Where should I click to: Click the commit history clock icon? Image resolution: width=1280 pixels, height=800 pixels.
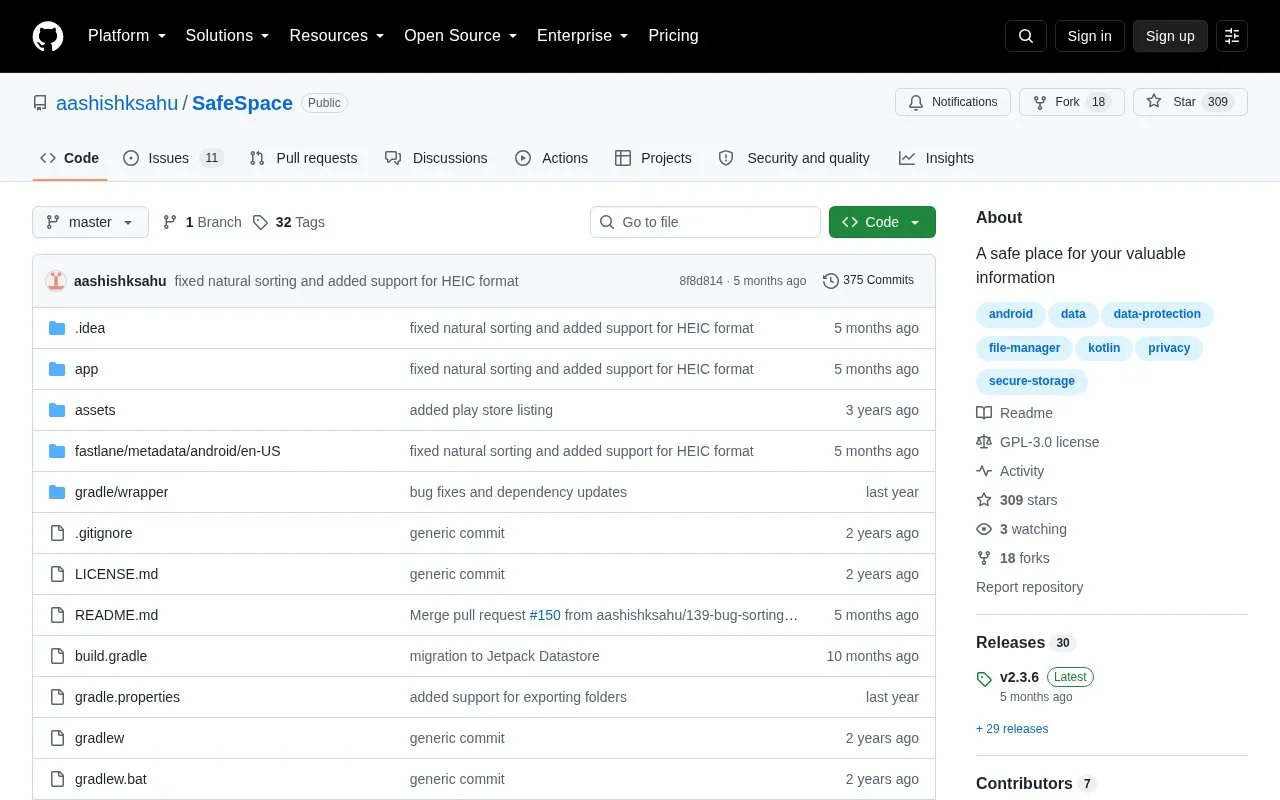pyautogui.click(x=831, y=281)
